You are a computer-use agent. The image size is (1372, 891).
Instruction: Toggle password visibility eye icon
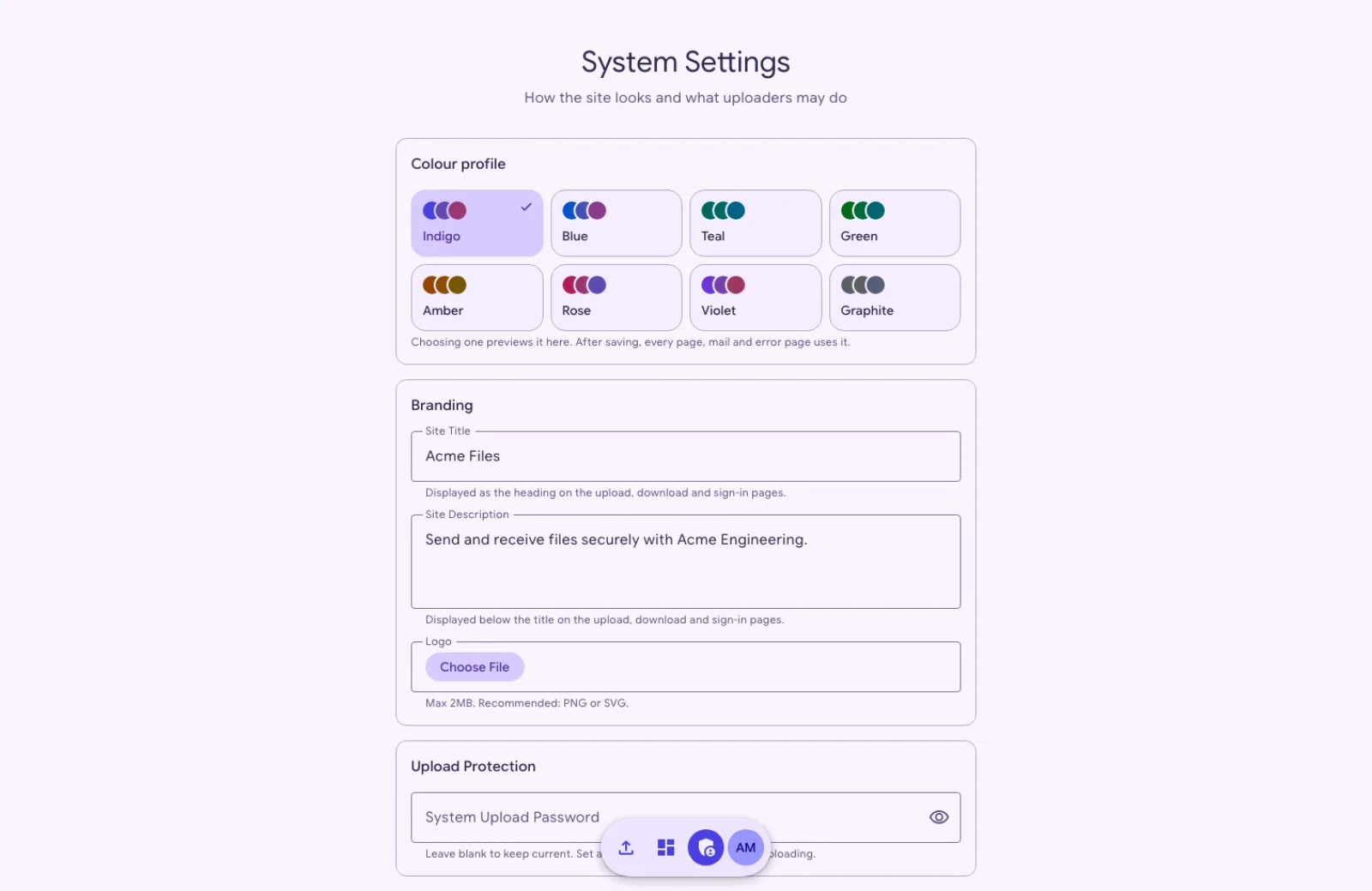click(939, 817)
